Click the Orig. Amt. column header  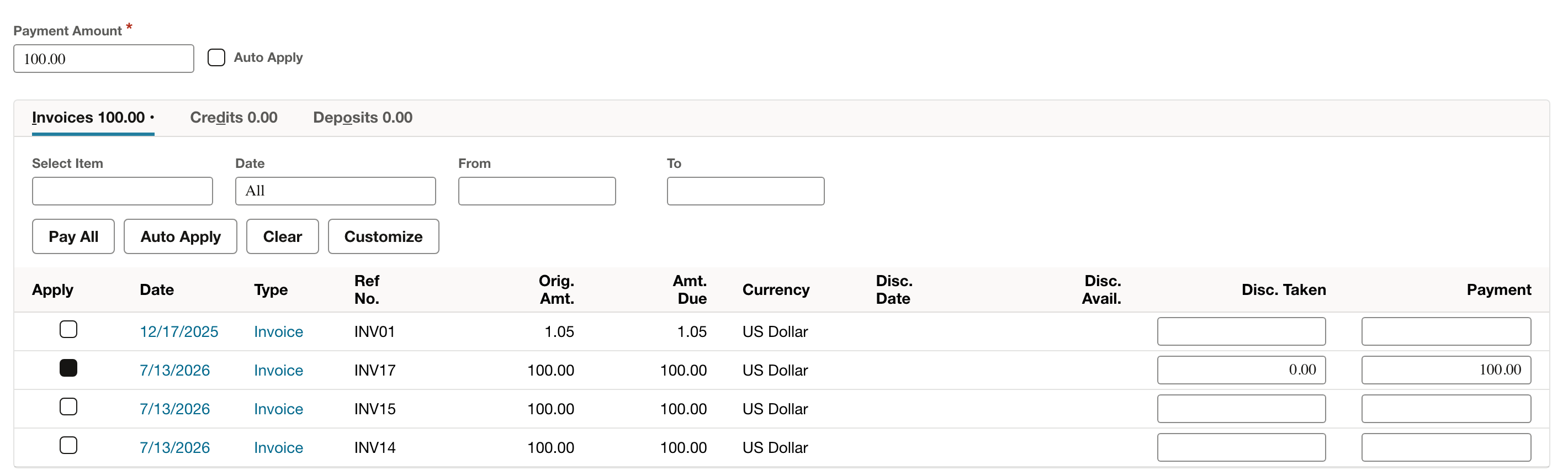coord(557,290)
